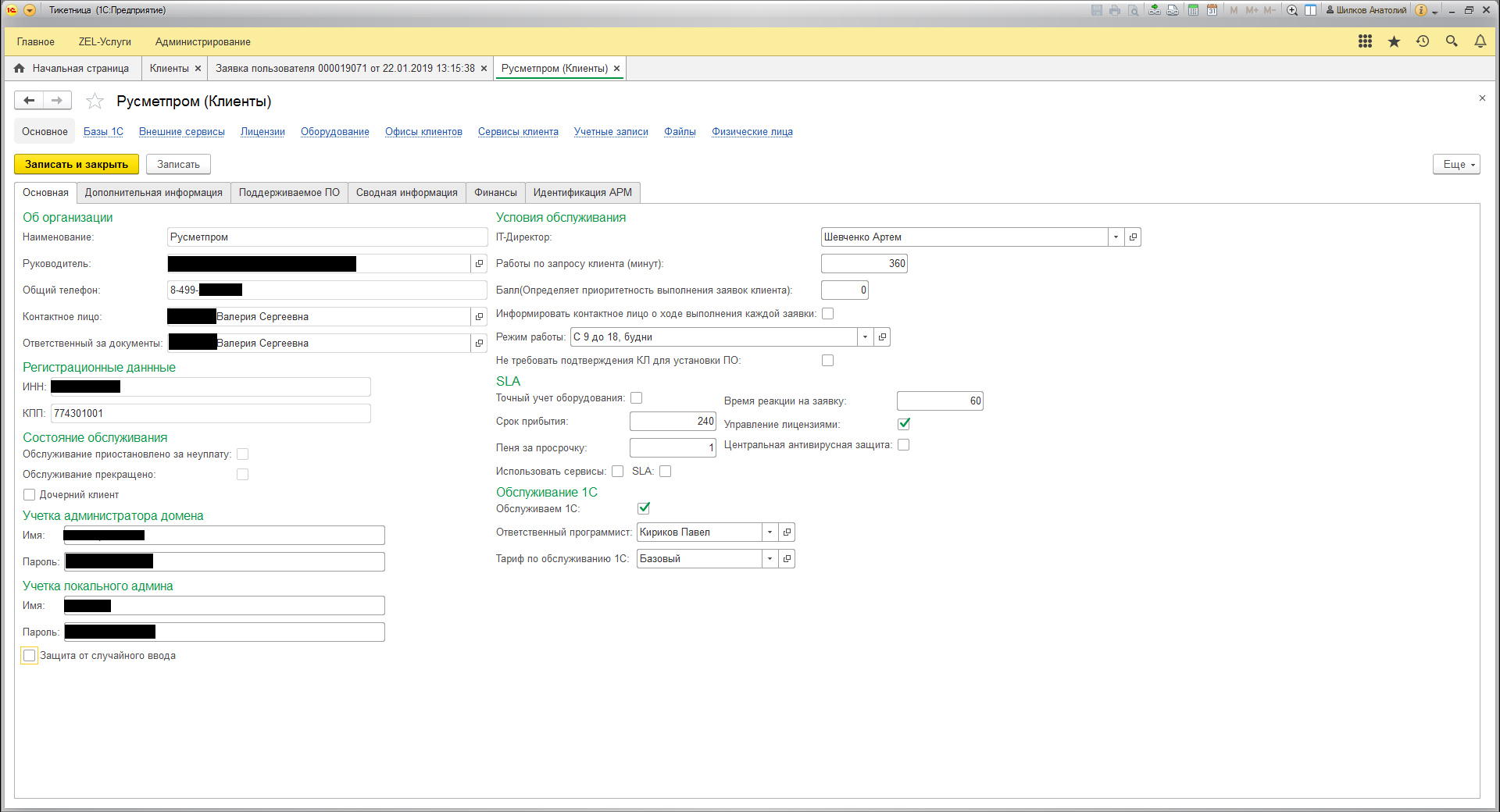The height and width of the screenshot is (812, 1500).
Task: Toggle Использовать сервисы checkbox
Action: pyautogui.click(x=618, y=472)
